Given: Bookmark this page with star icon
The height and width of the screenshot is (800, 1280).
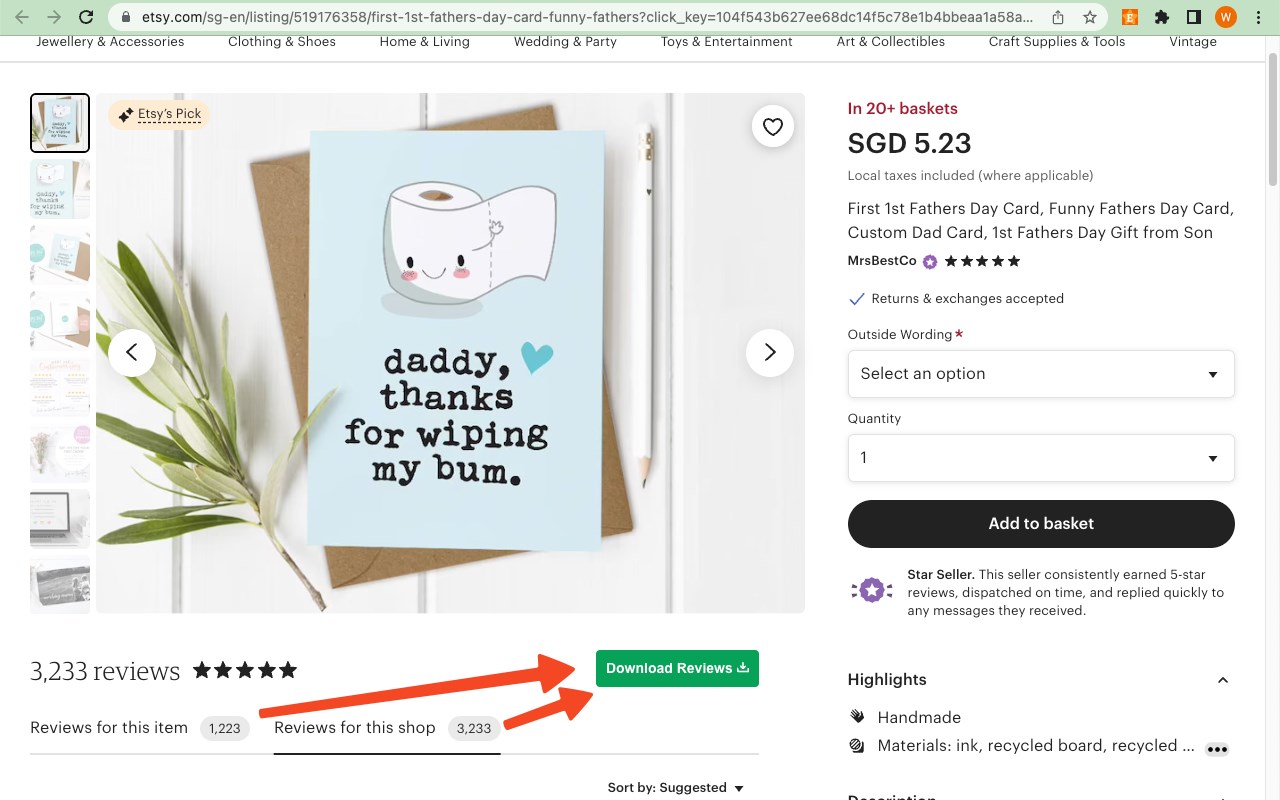Looking at the screenshot, I should tap(1090, 17).
